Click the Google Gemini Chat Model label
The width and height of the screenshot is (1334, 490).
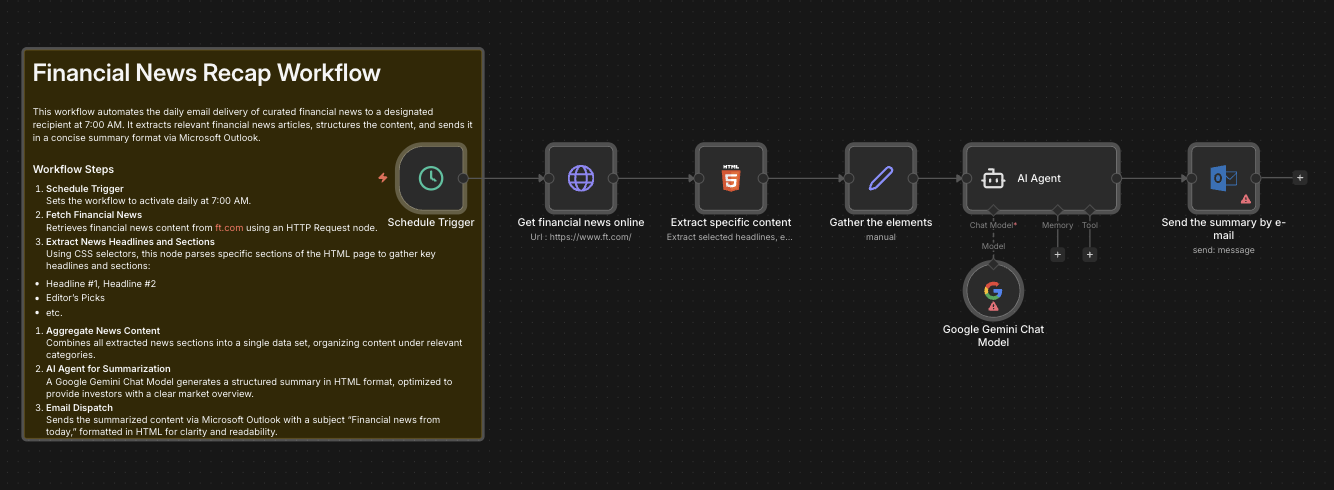coord(993,335)
